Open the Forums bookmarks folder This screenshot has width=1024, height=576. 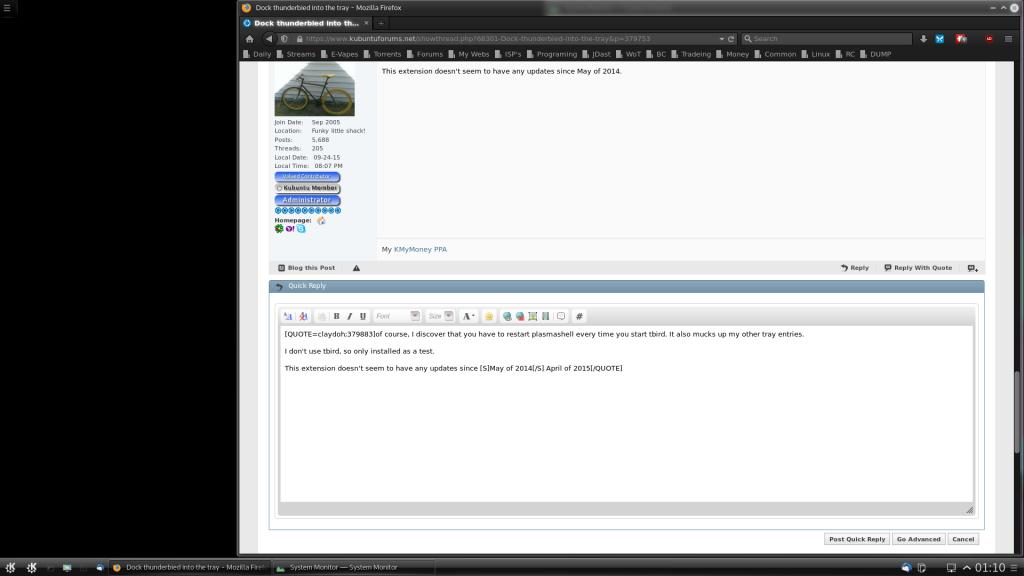(424, 54)
